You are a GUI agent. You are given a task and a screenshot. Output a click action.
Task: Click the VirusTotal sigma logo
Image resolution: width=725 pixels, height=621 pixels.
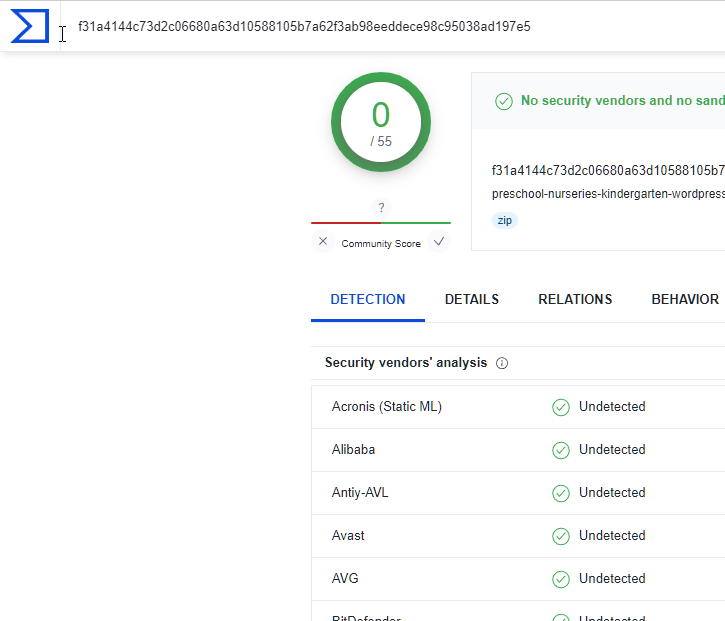tap(30, 26)
